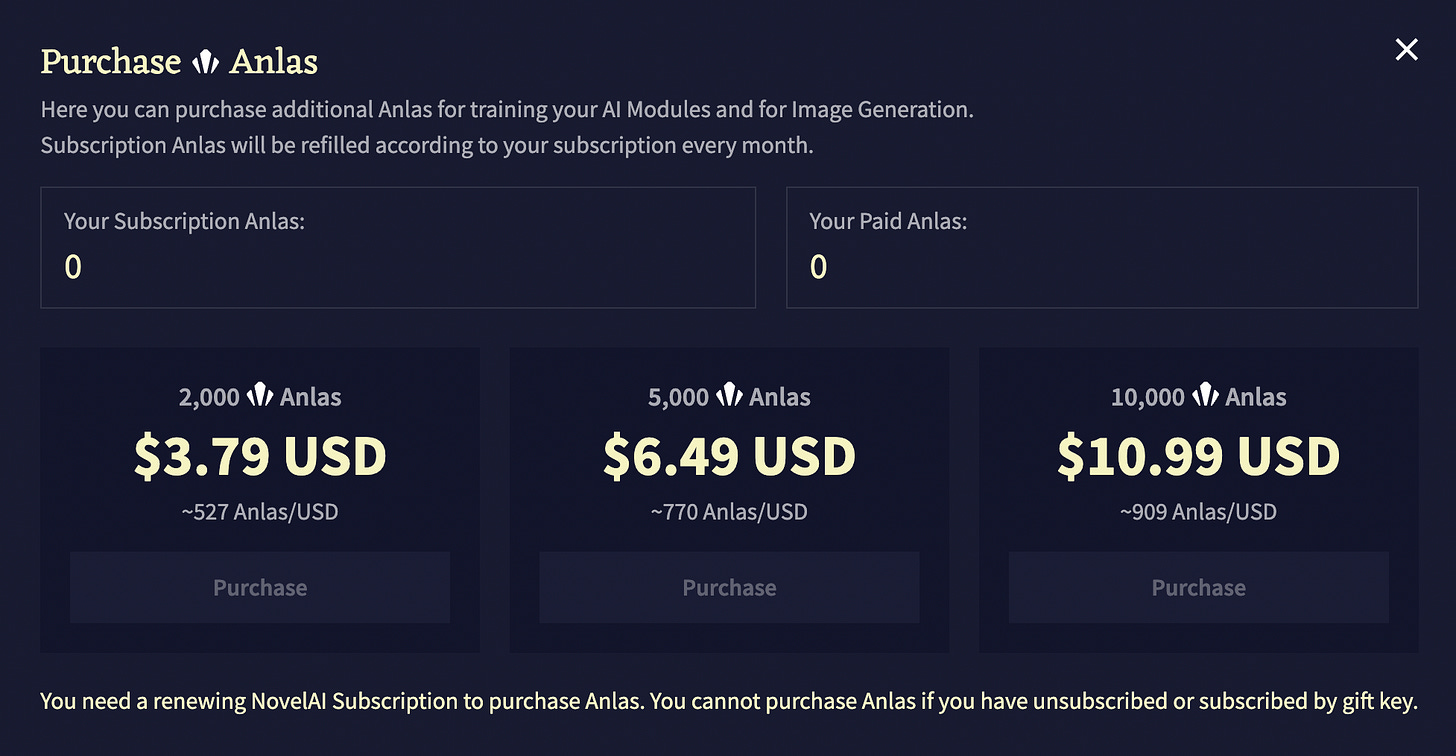Click the ~770 Anlas/USD rate text

(729, 512)
